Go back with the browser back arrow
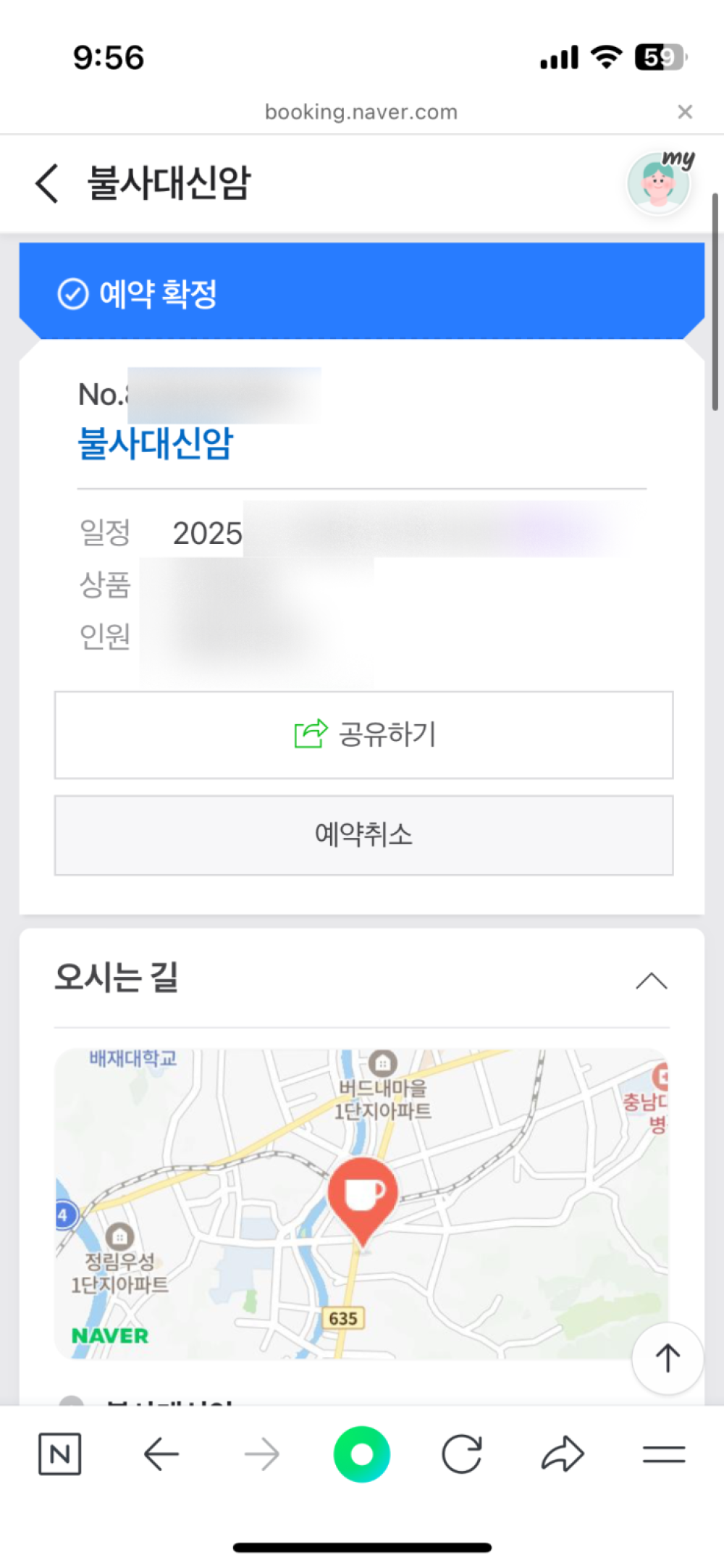This screenshot has width=724, height=1568. (x=161, y=1454)
